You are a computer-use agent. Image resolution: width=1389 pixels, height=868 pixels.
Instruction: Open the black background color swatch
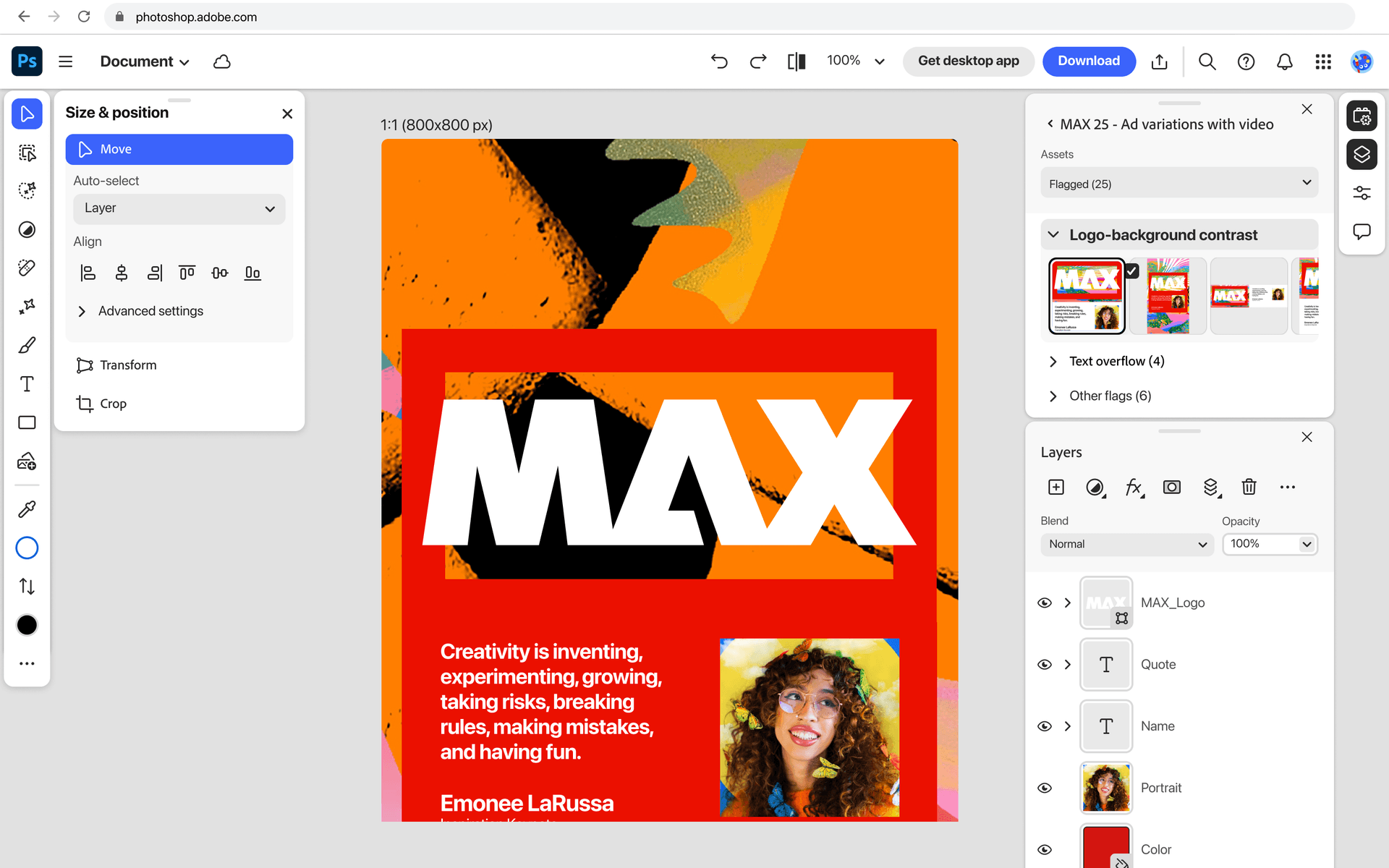click(x=27, y=625)
